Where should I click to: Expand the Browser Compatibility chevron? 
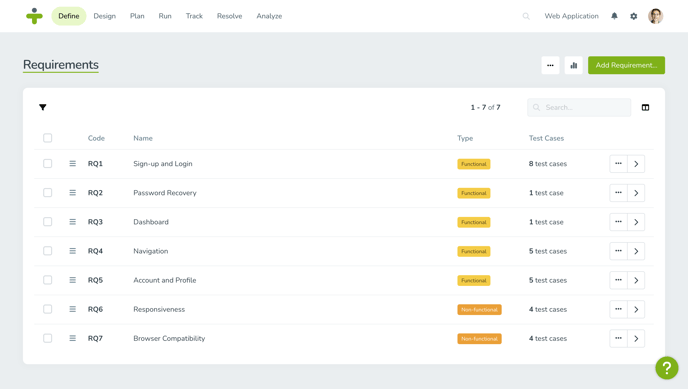636,339
